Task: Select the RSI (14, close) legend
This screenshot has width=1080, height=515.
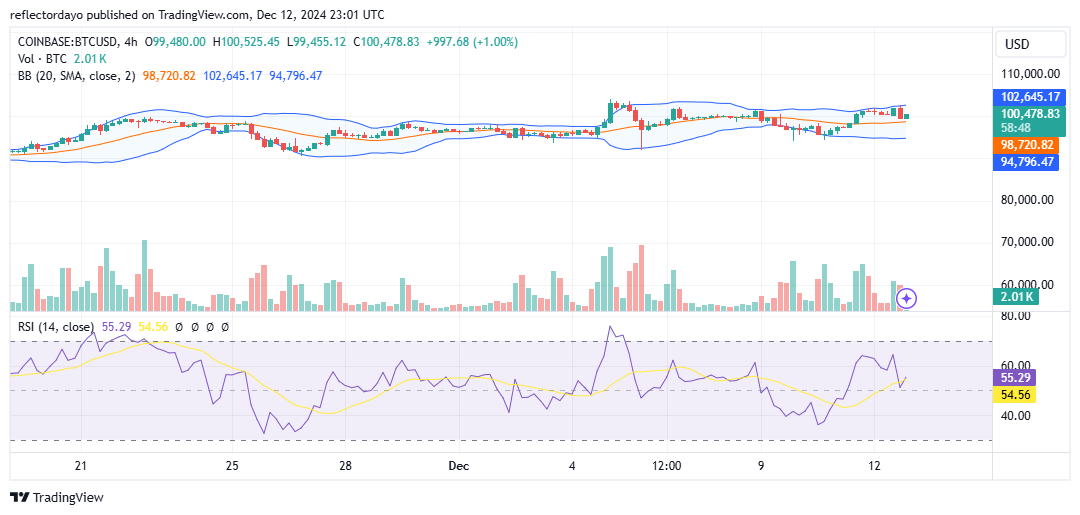Action: (x=56, y=327)
